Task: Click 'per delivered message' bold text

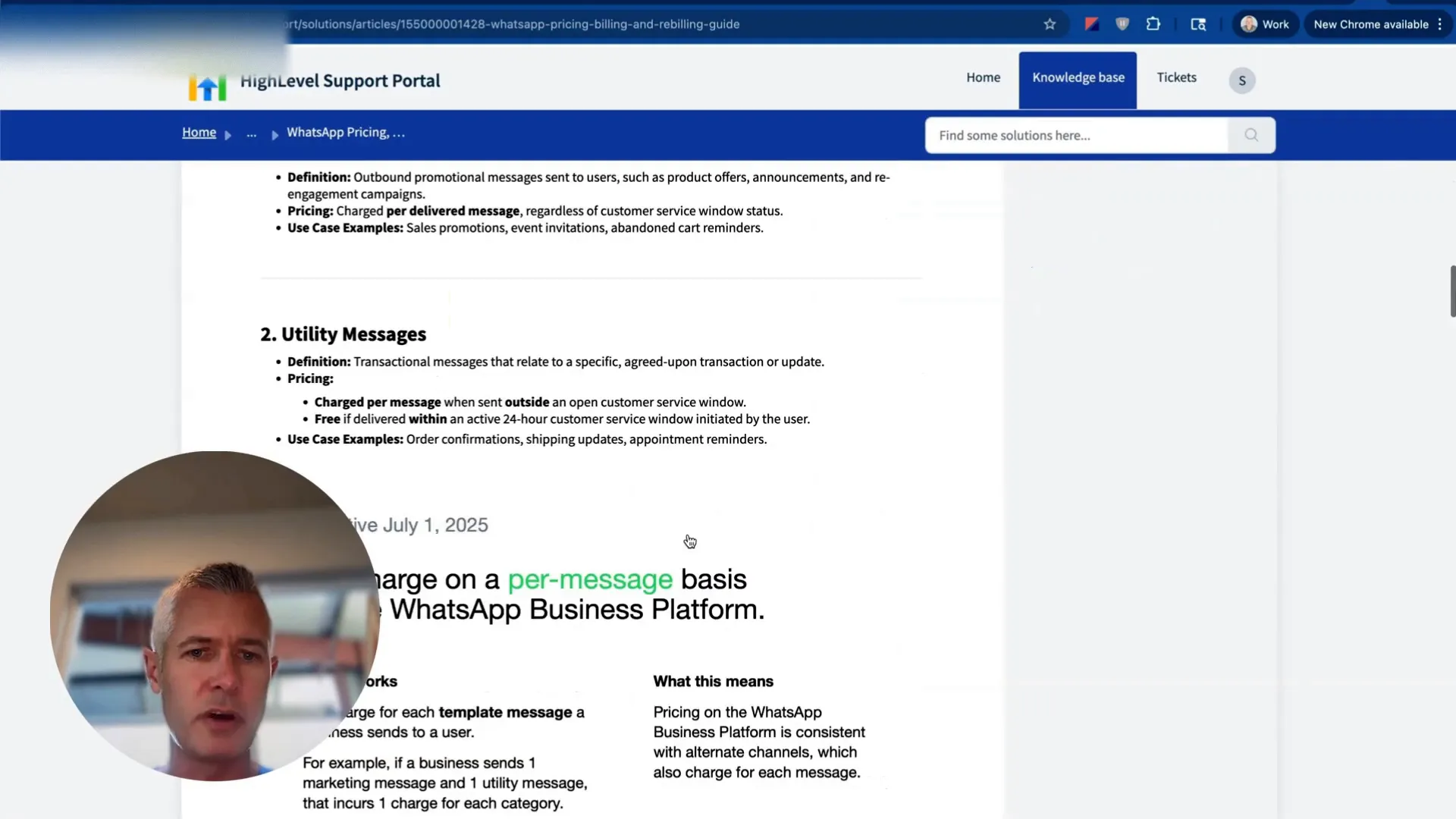Action: pos(453,211)
